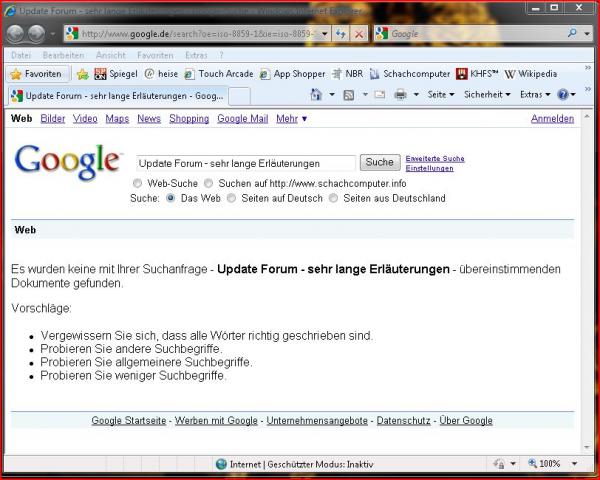Click the refresh page icon
The image size is (600, 480).
[340, 33]
